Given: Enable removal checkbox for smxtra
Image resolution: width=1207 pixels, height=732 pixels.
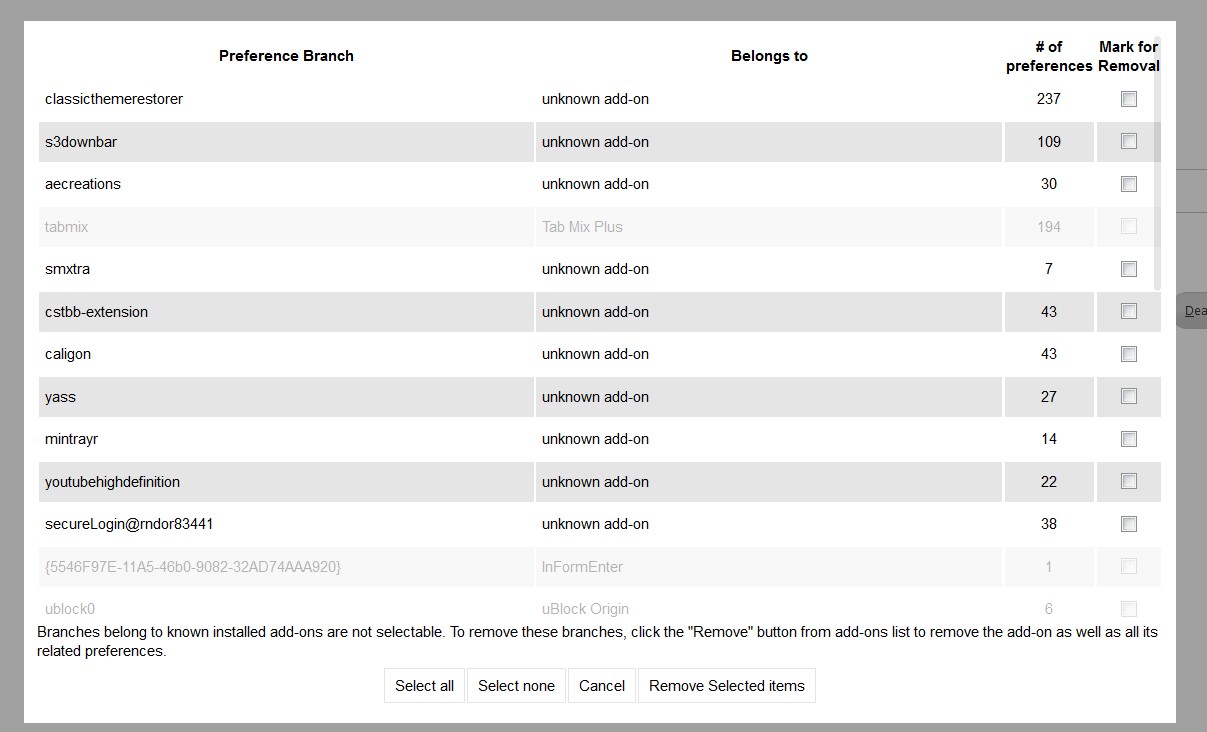Looking at the screenshot, I should (x=1128, y=269).
